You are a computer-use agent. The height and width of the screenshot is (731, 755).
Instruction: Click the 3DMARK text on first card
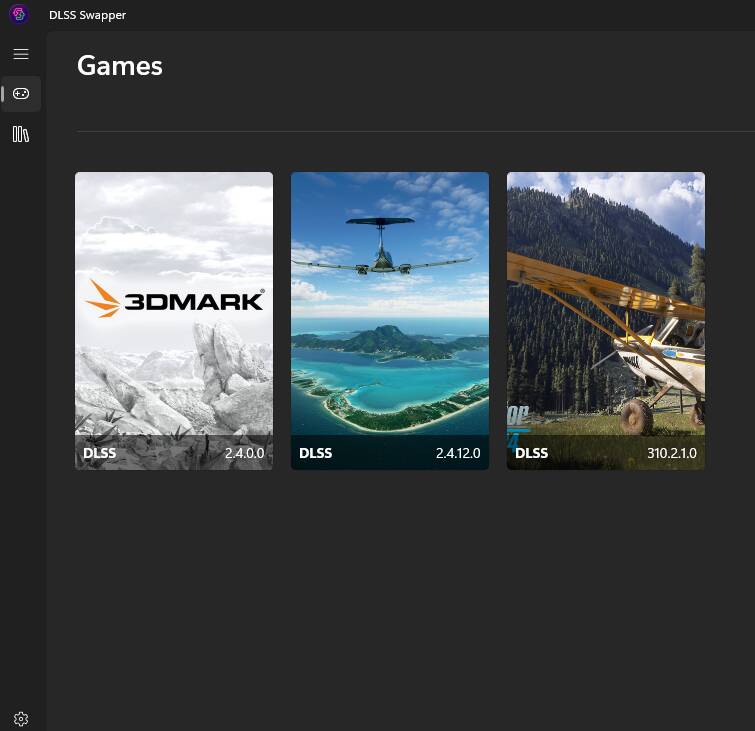point(194,302)
